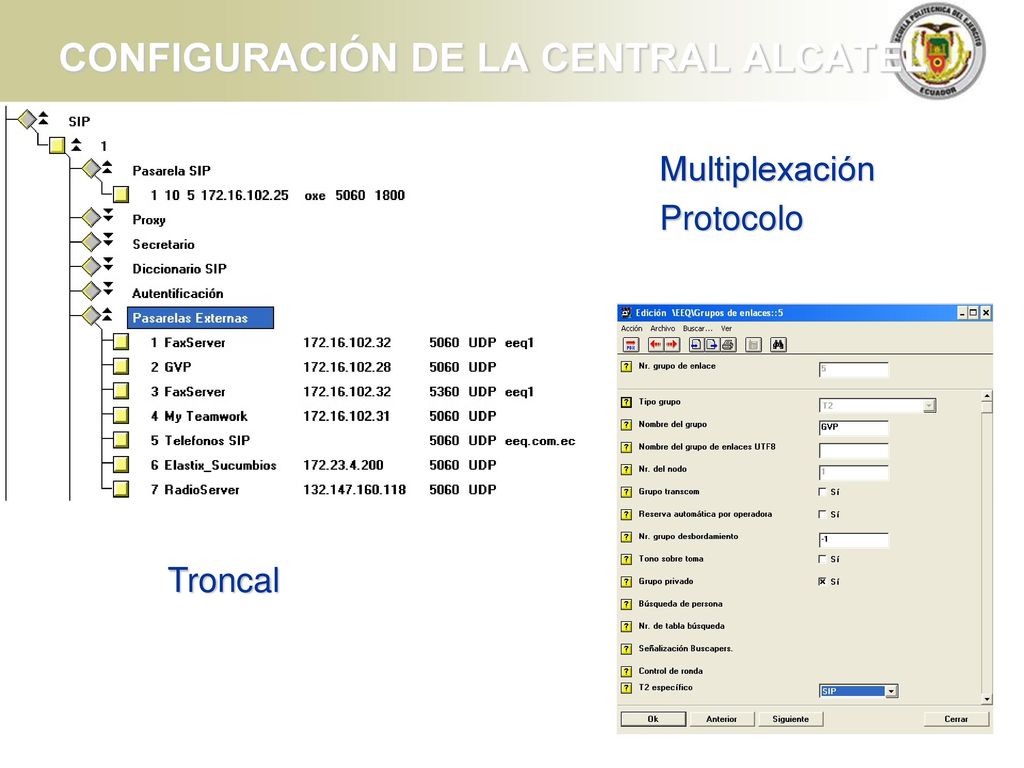The image size is (1024, 768).
Task: Expand the Autentificación tree node
Action: 108,289
